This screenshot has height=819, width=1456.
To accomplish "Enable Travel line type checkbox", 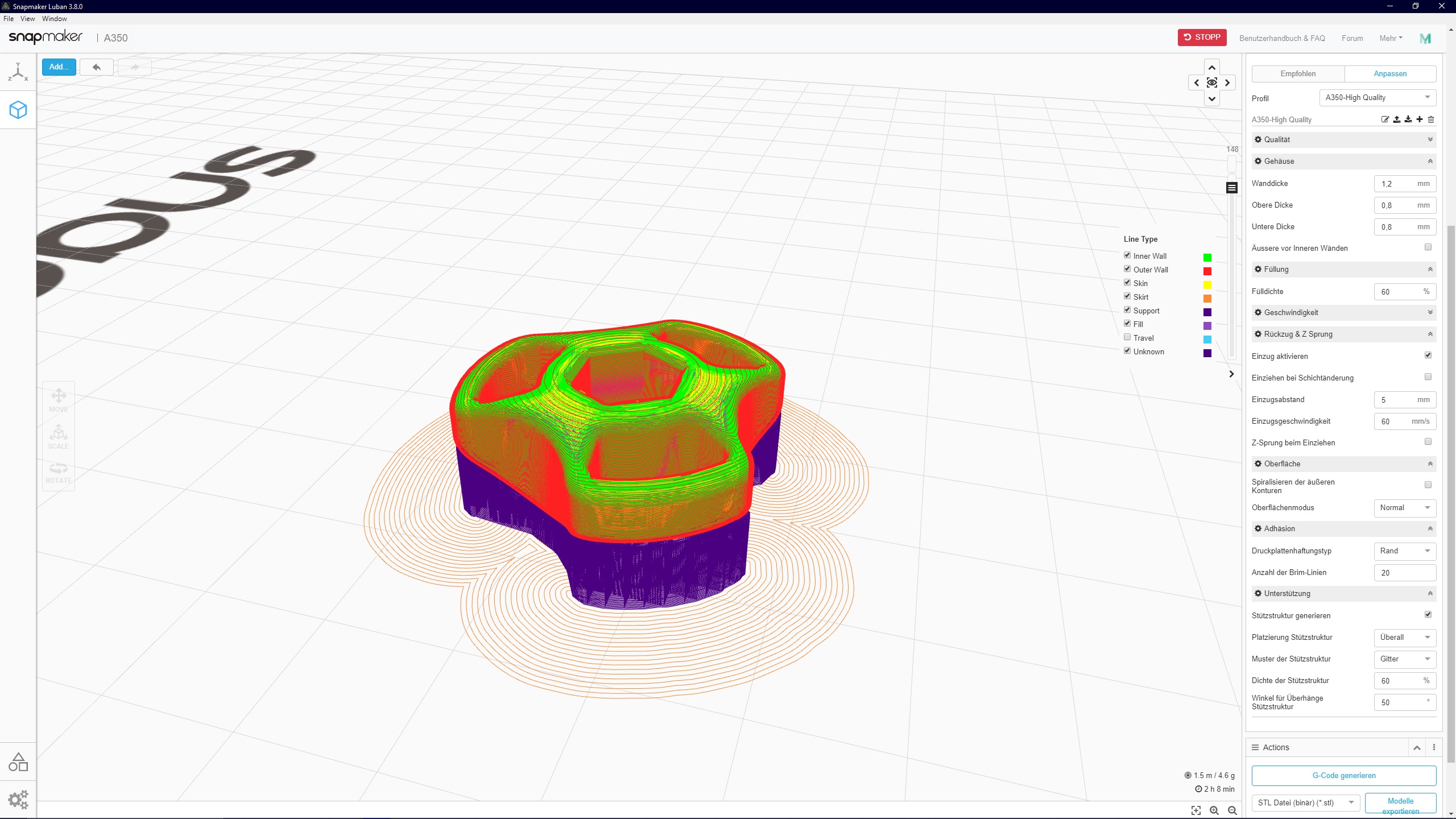I will (x=1127, y=337).
